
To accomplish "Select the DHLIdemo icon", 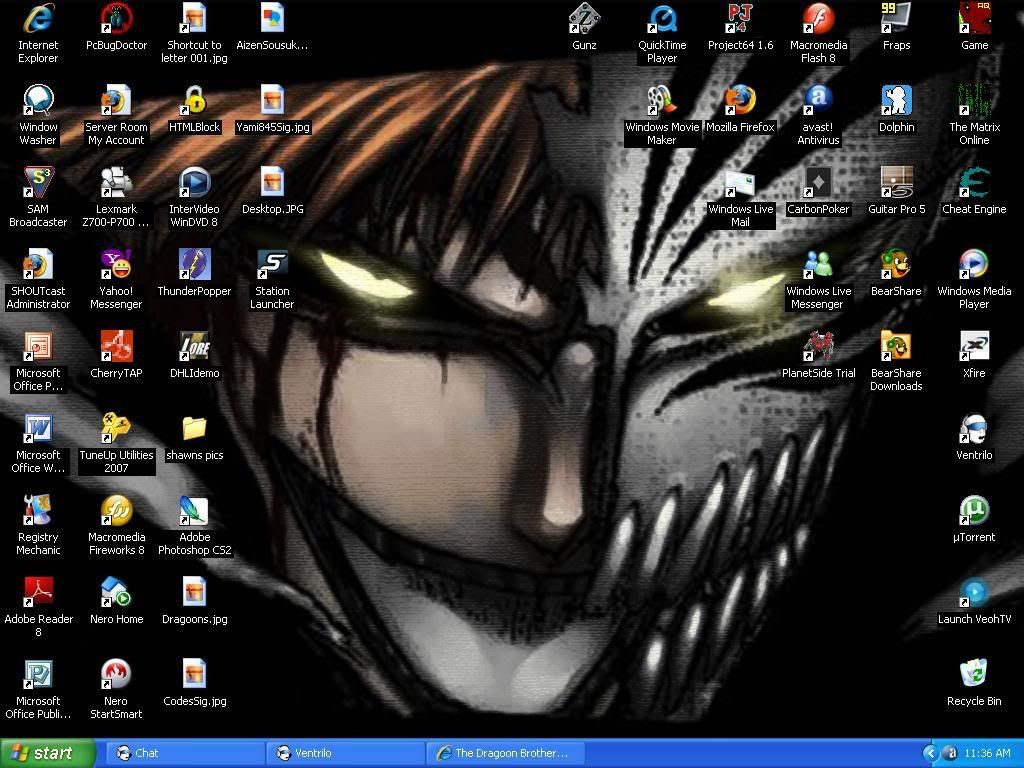I will 194,346.
